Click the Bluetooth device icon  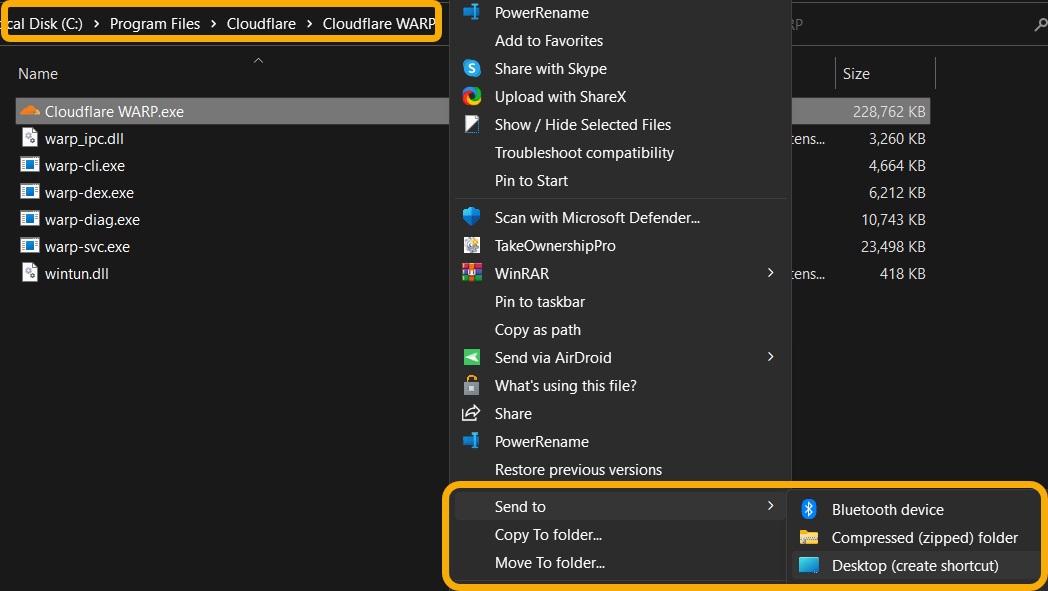coord(810,509)
